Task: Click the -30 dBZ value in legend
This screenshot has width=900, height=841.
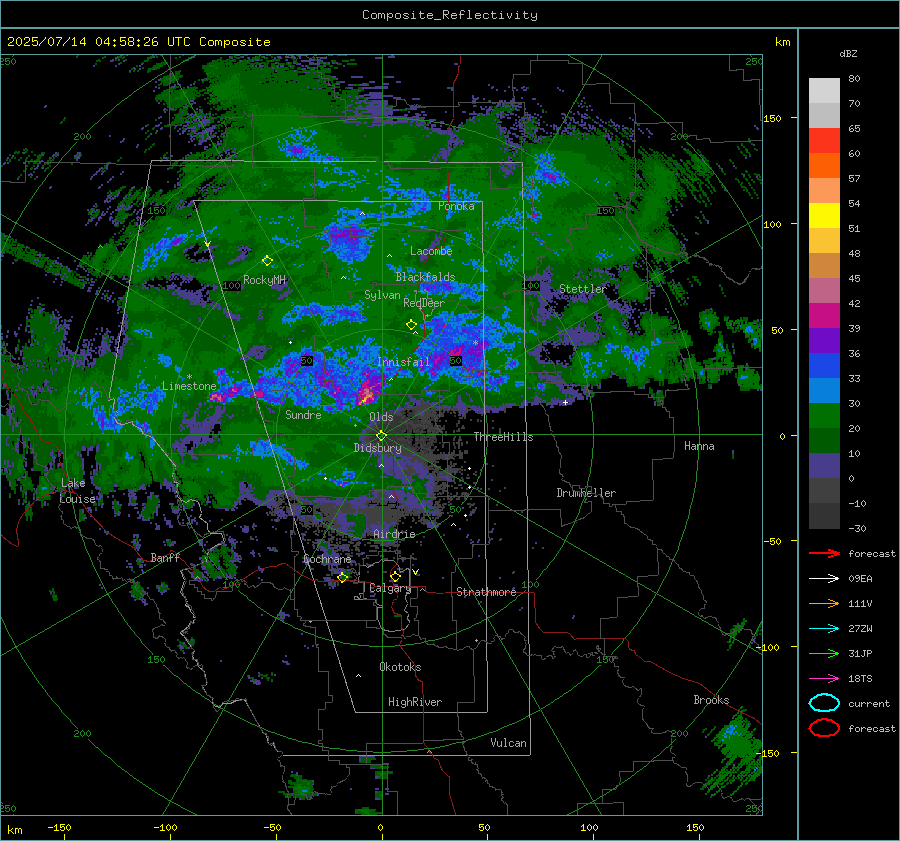Action: tap(857, 528)
